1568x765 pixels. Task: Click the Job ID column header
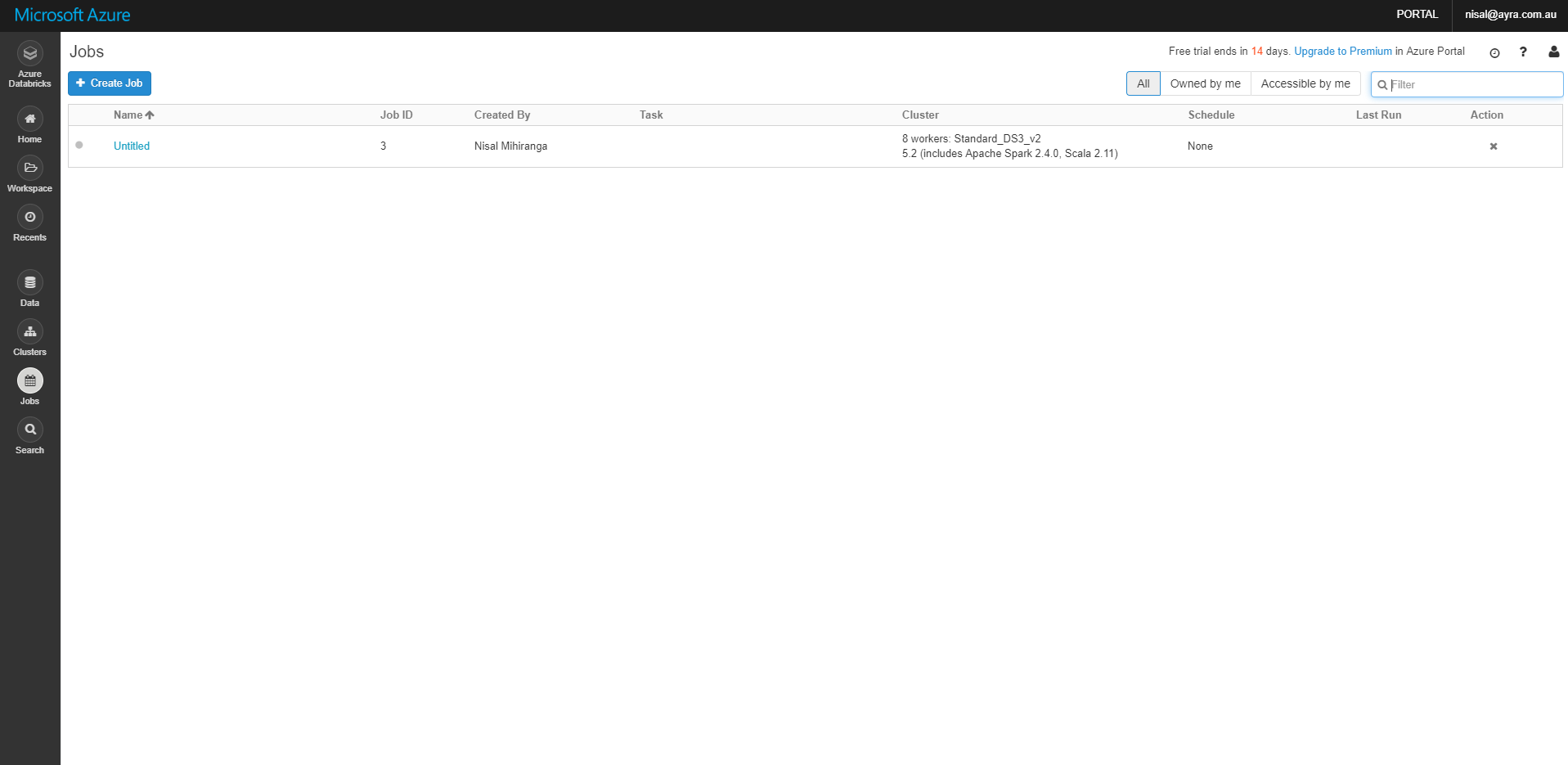[x=397, y=115]
